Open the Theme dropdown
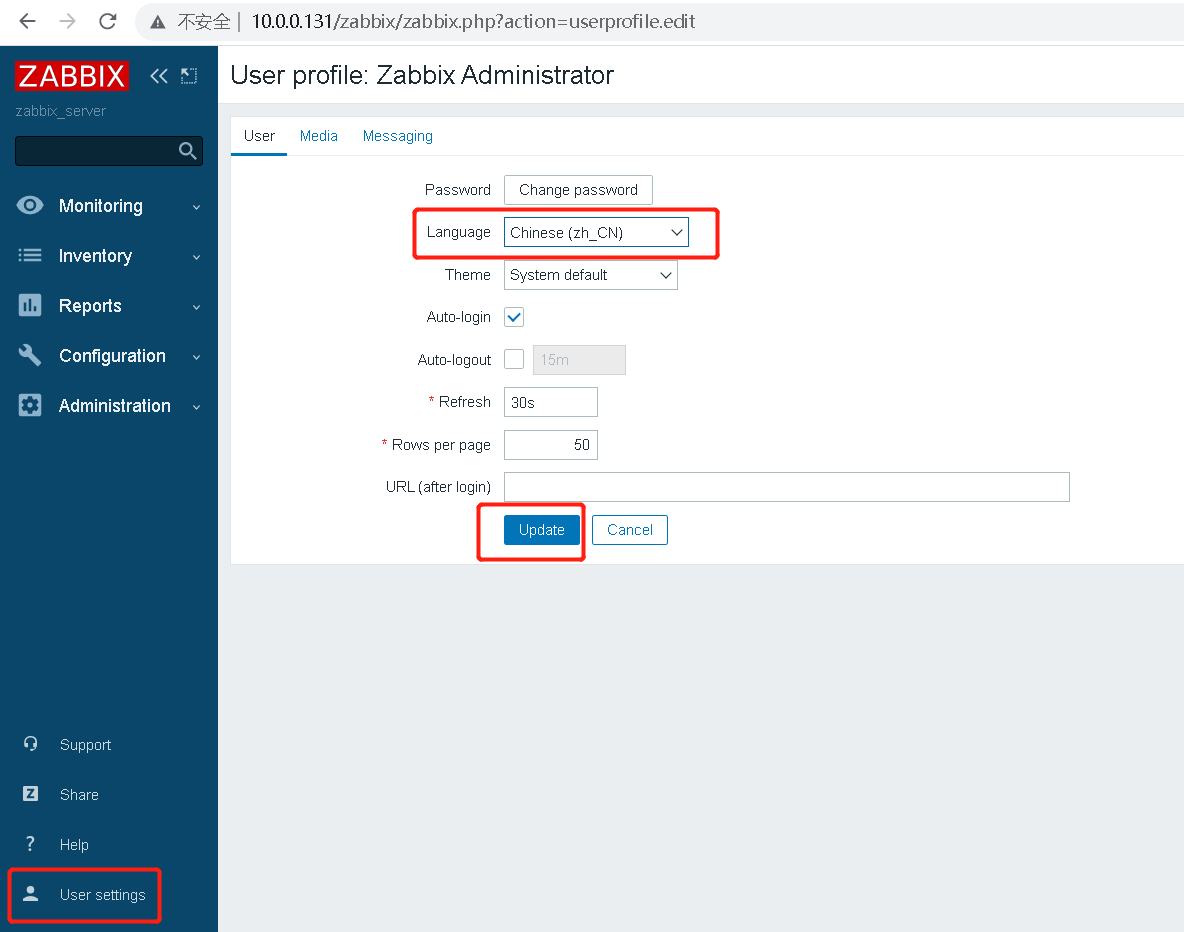 (x=590, y=275)
